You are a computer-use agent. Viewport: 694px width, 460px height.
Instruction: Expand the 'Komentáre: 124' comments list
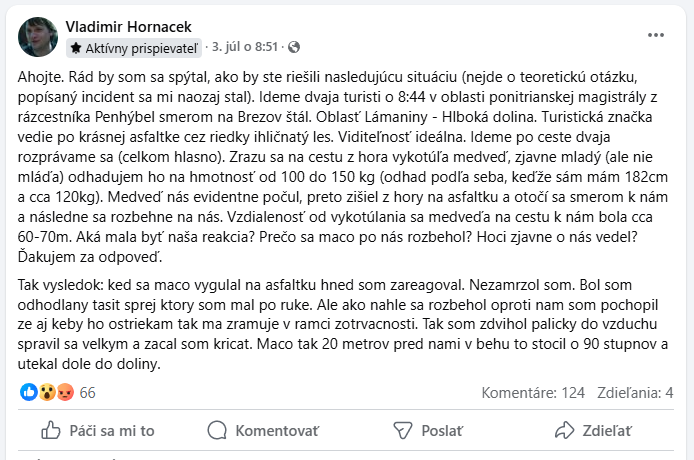coord(533,393)
